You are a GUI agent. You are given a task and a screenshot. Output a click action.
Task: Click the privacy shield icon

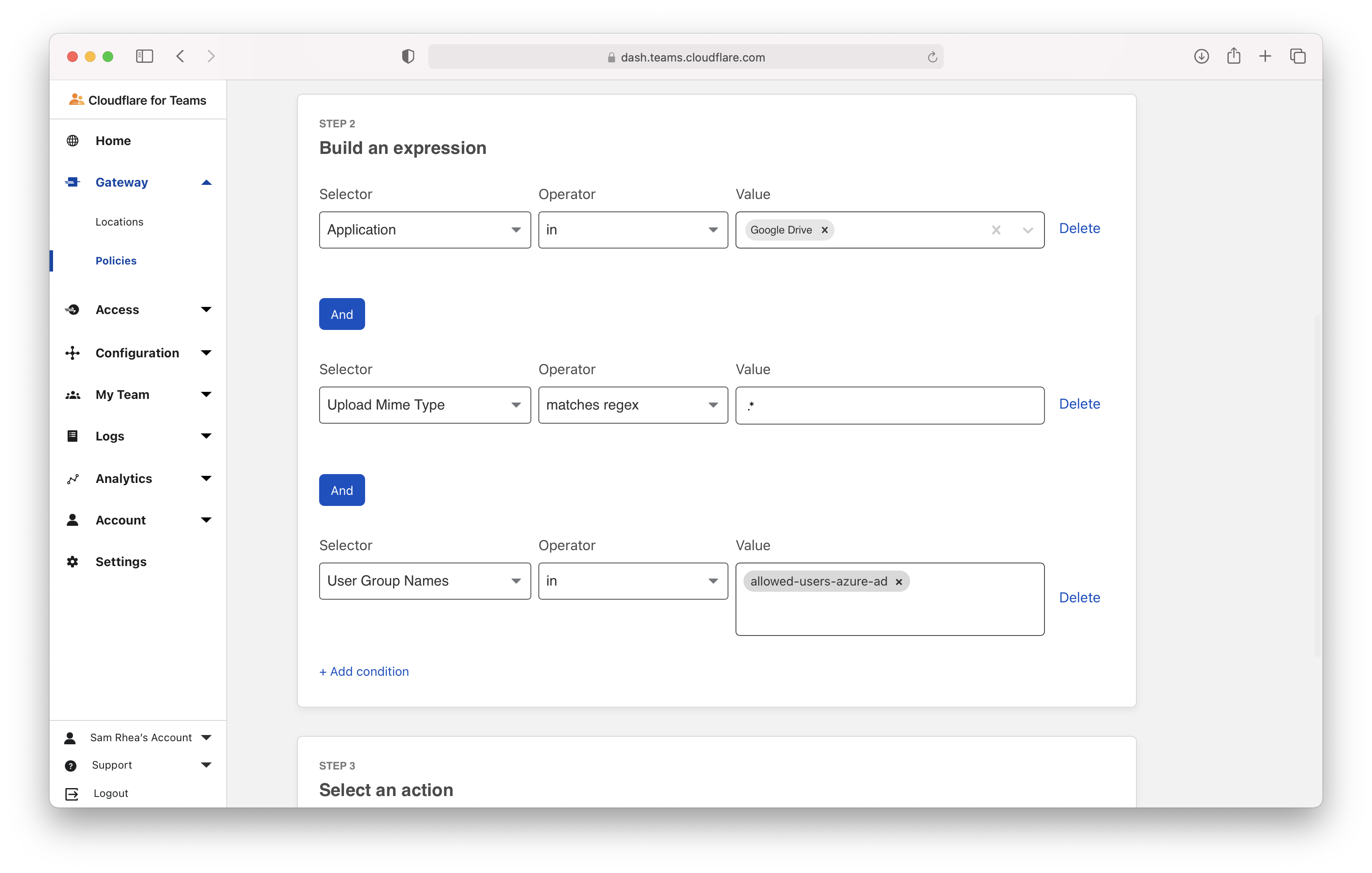tap(408, 57)
